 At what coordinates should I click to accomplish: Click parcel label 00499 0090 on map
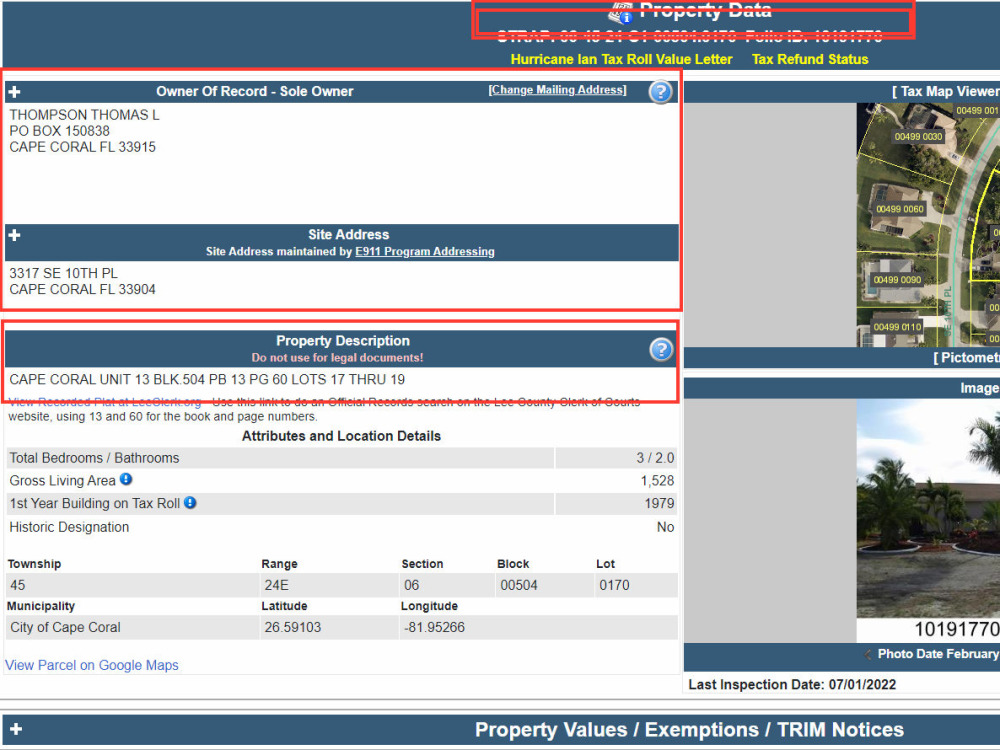pyautogui.click(x=897, y=280)
